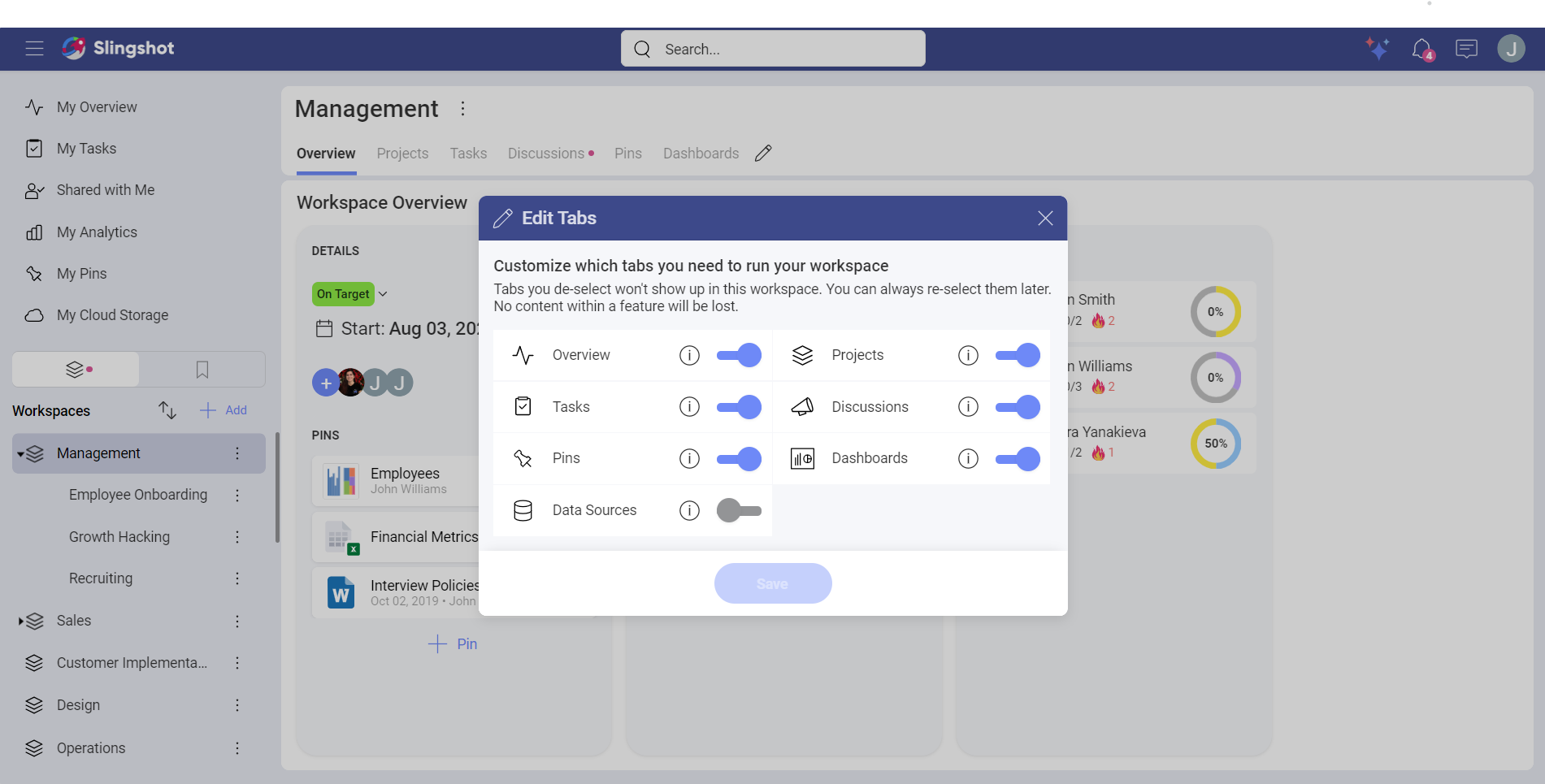Switch to the Pins tab

click(x=627, y=154)
